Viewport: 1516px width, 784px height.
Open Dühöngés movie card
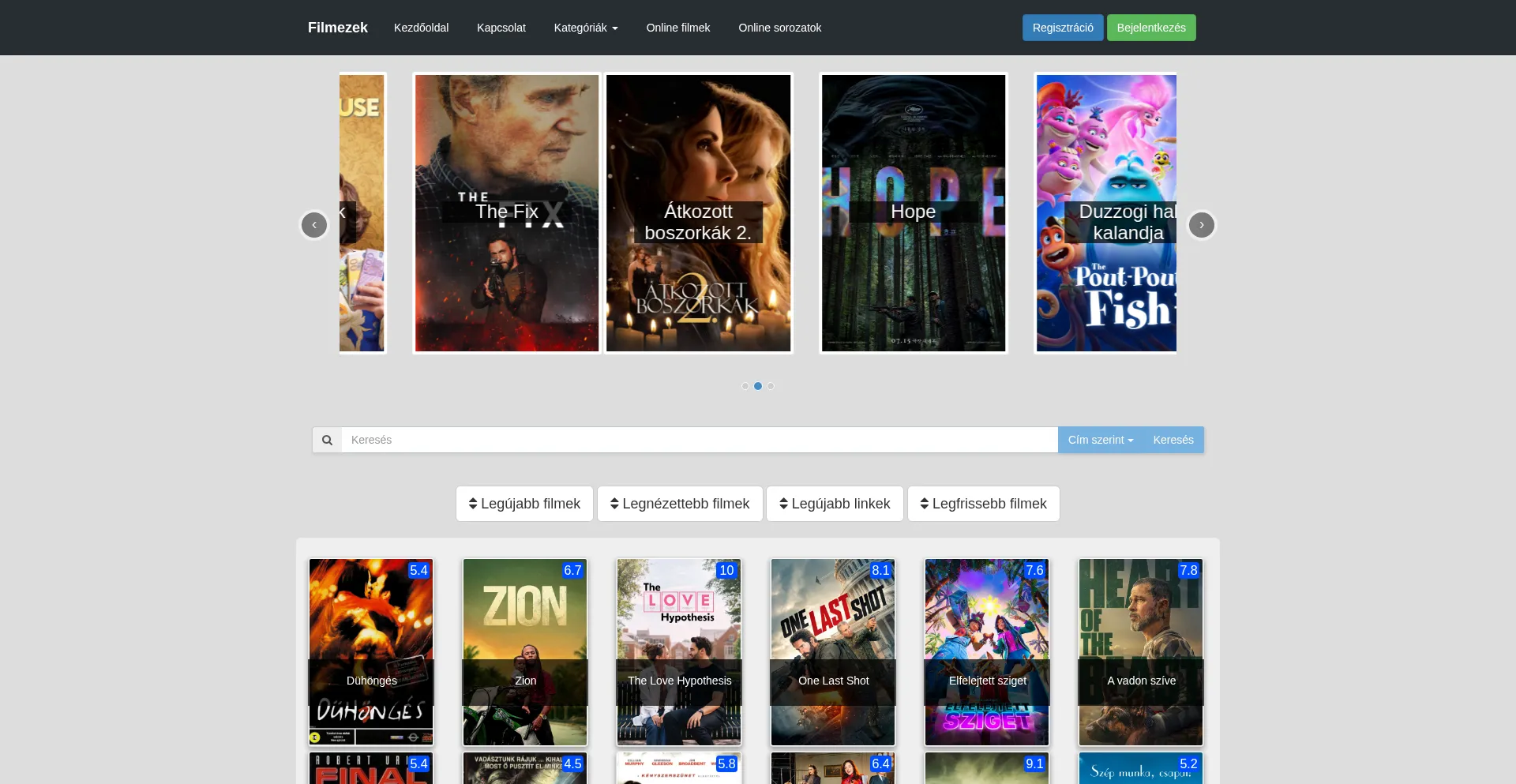(x=371, y=652)
